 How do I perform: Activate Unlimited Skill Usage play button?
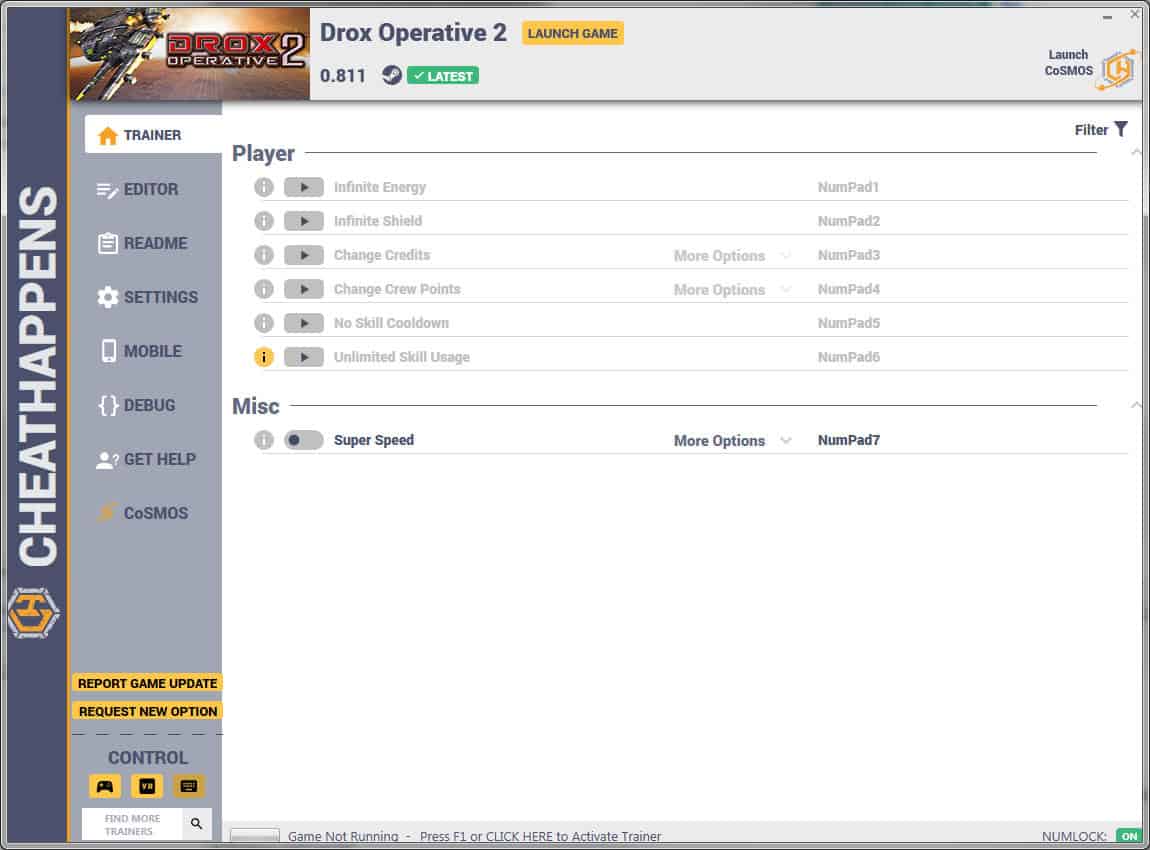point(304,357)
